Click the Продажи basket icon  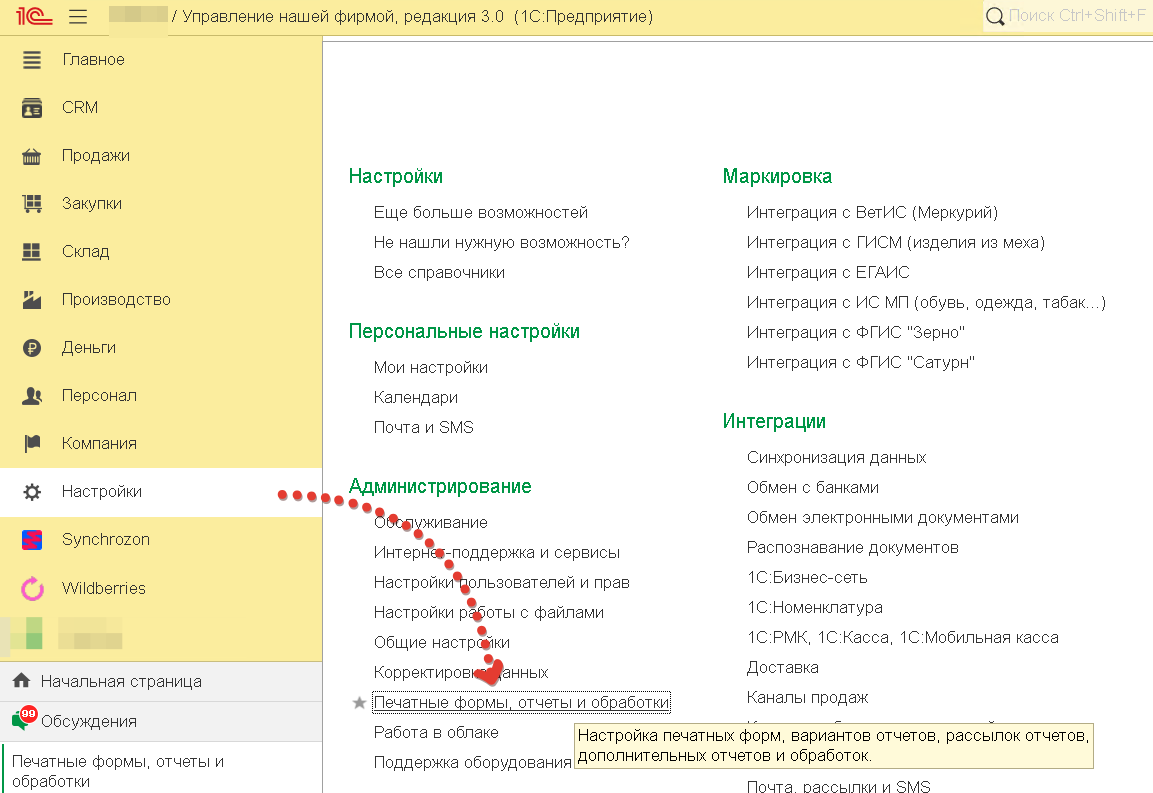pos(32,156)
